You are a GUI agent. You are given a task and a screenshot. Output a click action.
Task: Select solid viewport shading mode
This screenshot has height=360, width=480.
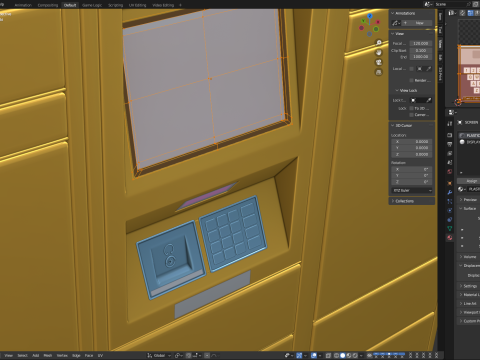[x=342, y=355]
